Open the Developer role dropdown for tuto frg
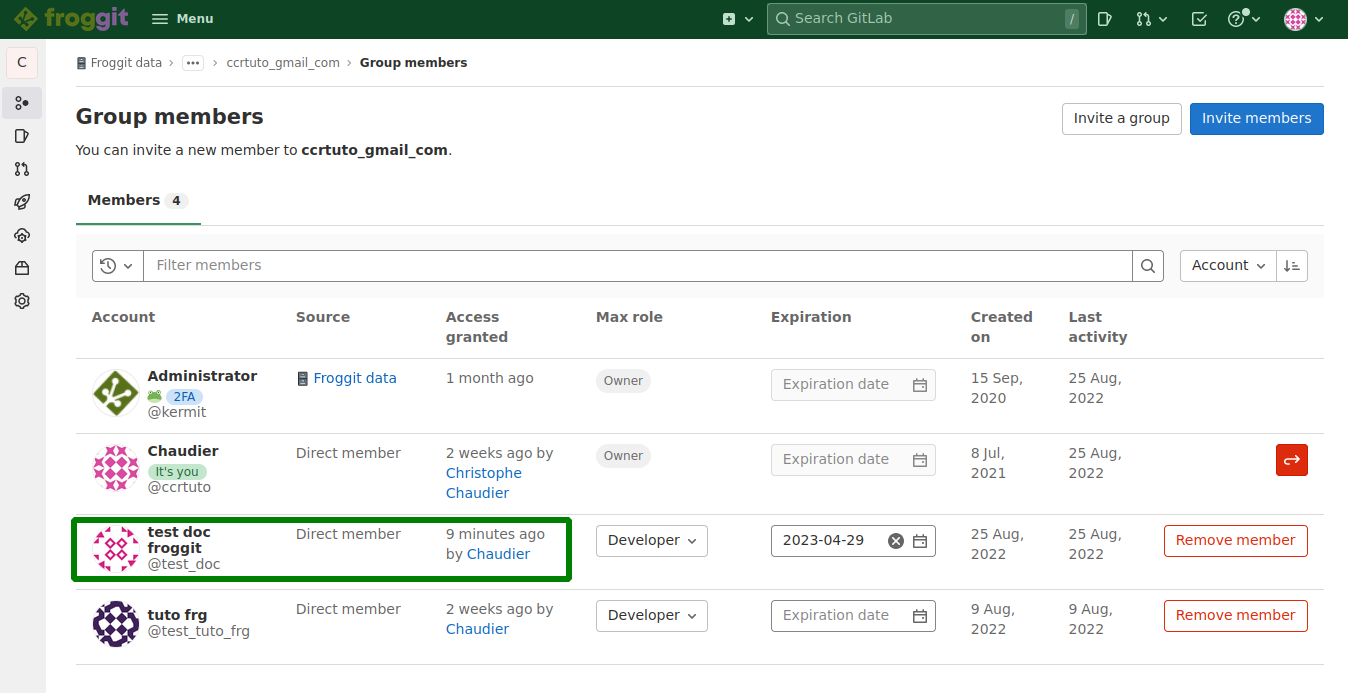1348x693 pixels. [x=652, y=616]
